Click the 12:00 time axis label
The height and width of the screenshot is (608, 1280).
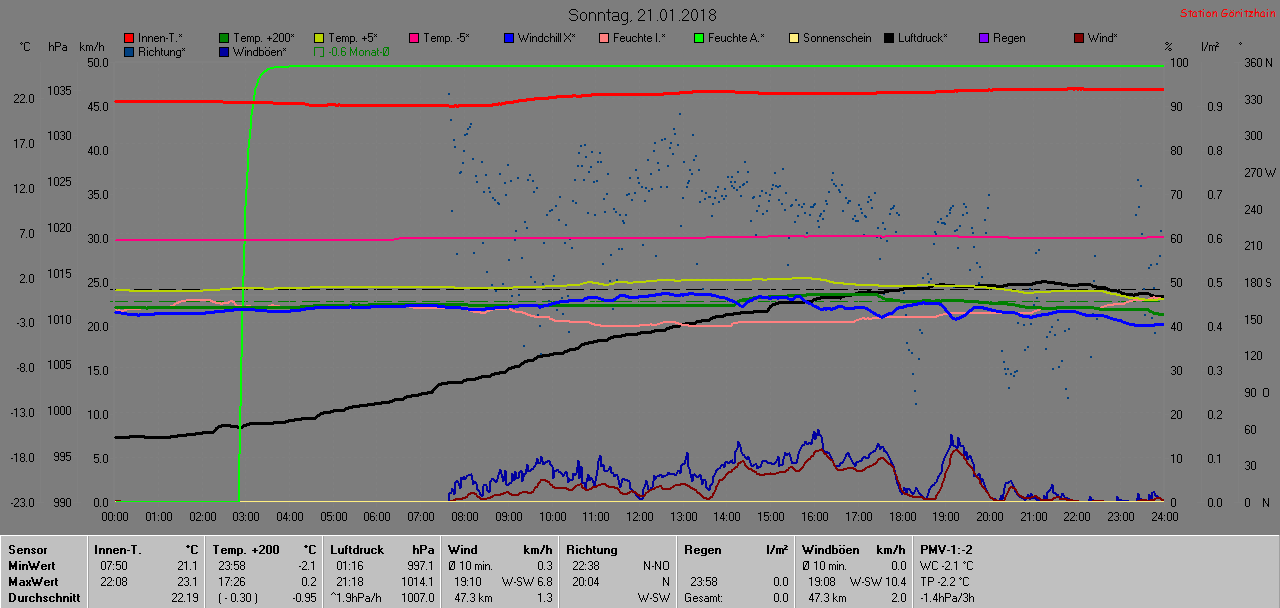pyautogui.click(x=639, y=516)
